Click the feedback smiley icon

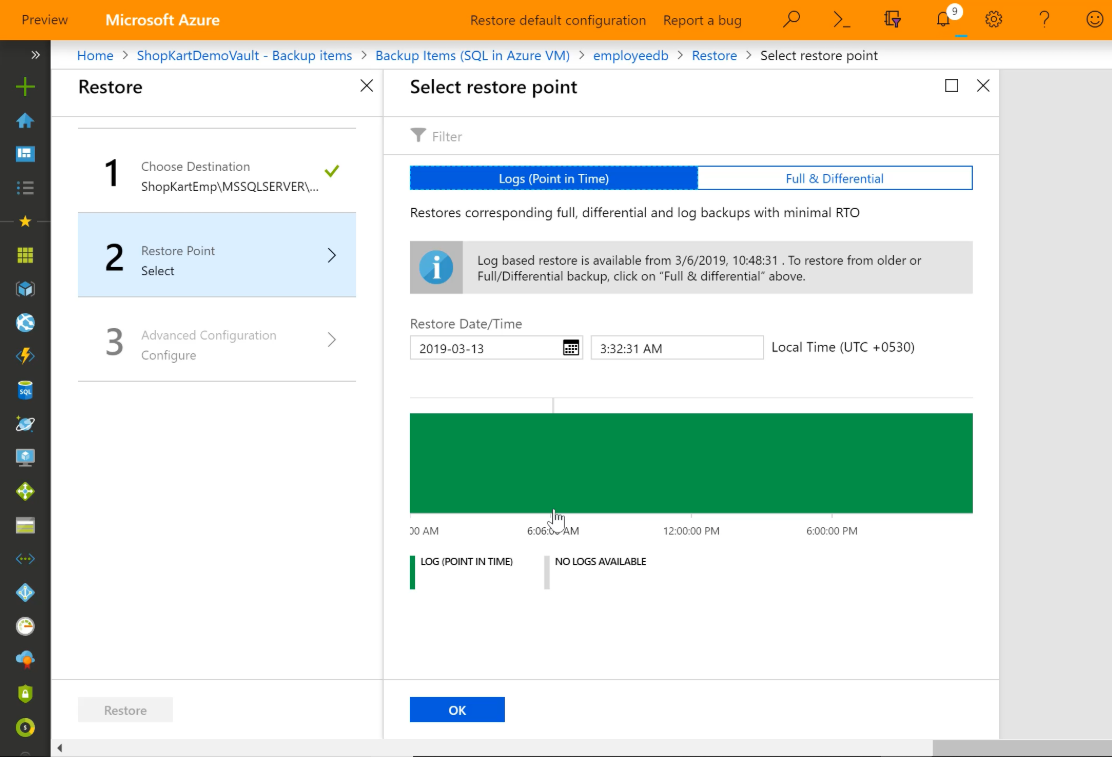(1094, 20)
